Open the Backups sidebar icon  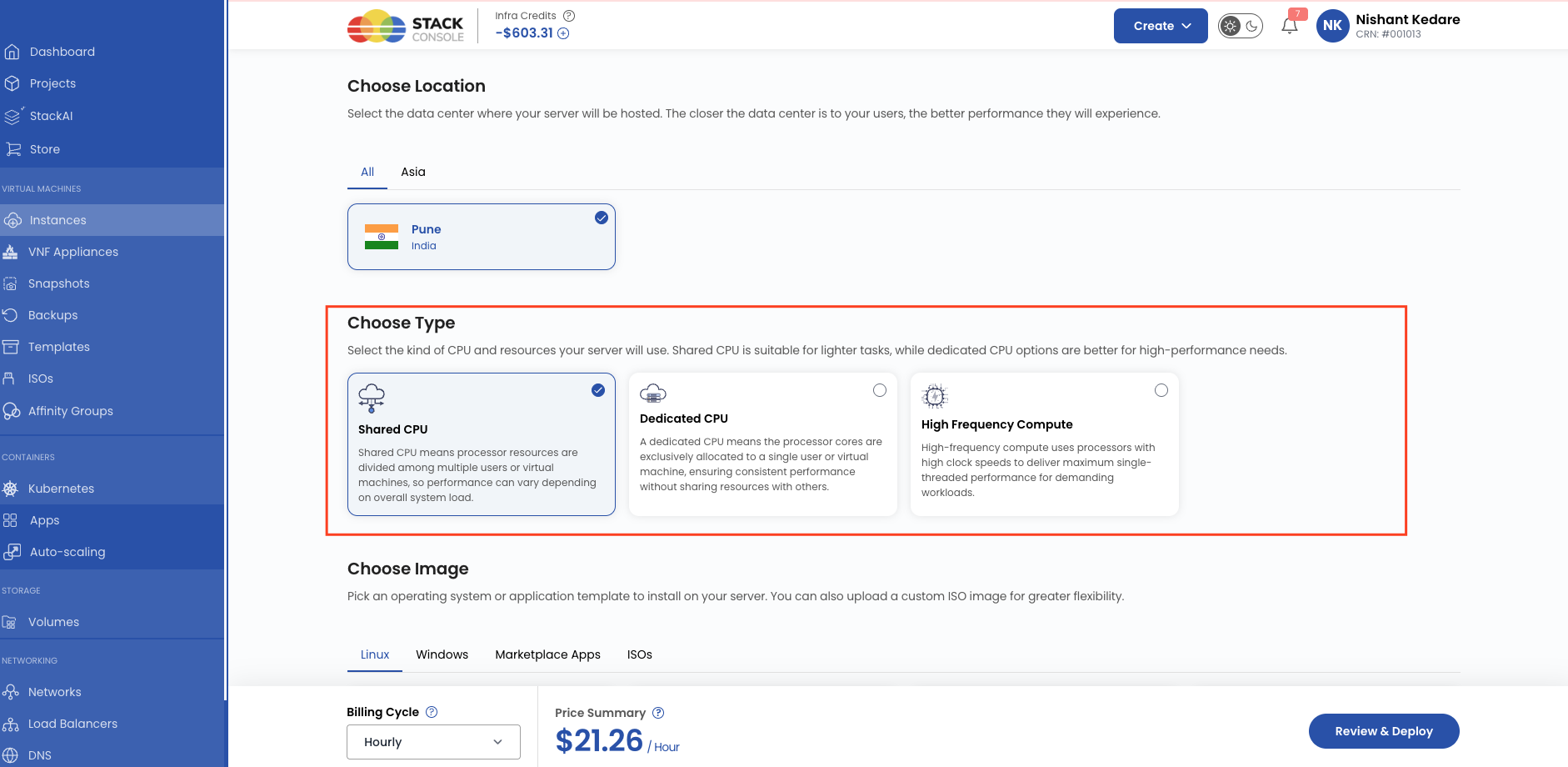(x=10, y=315)
